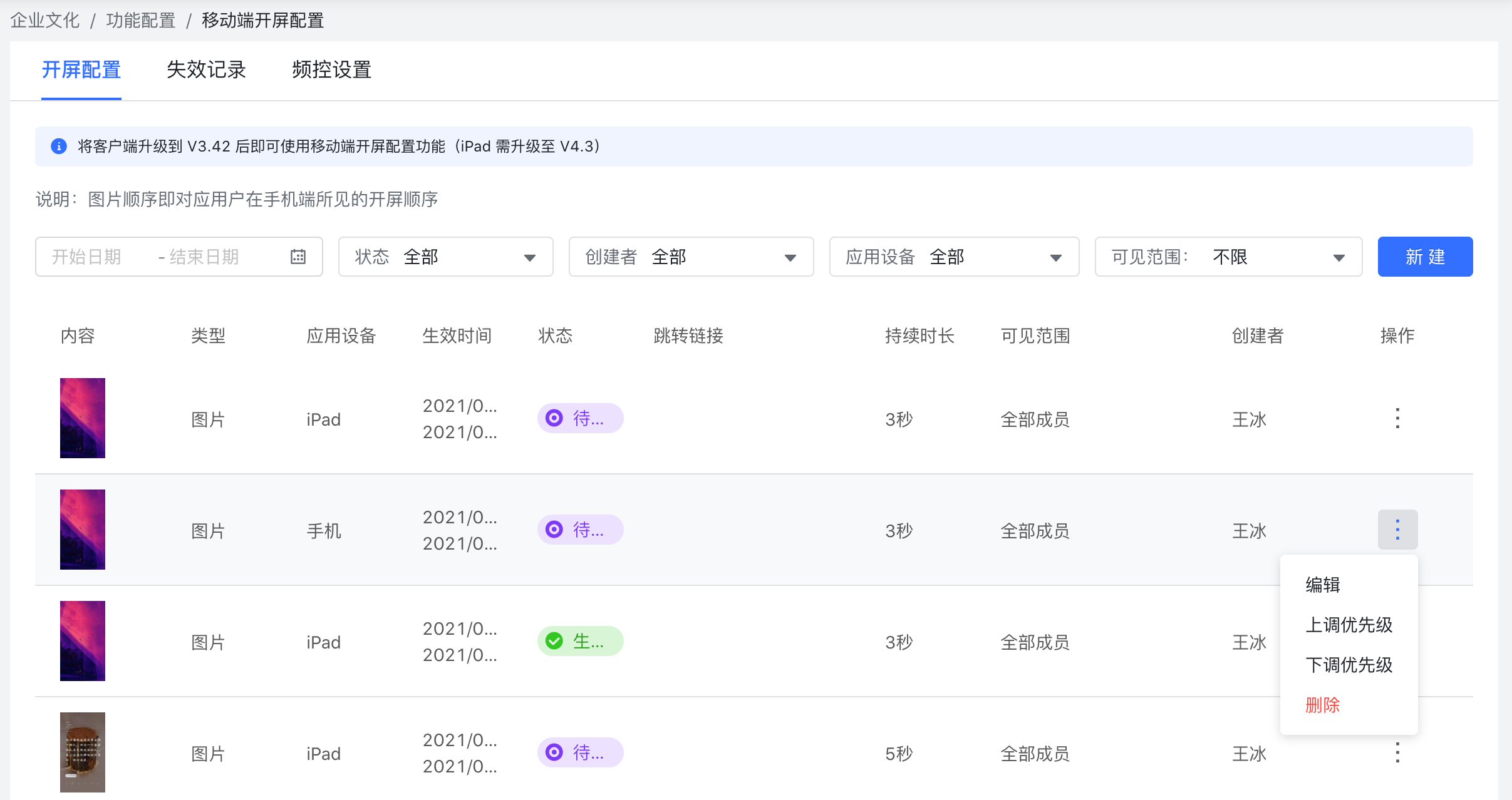1512x800 pixels.
Task: Choose 上调优先级 from the menu
Action: [x=1349, y=625]
